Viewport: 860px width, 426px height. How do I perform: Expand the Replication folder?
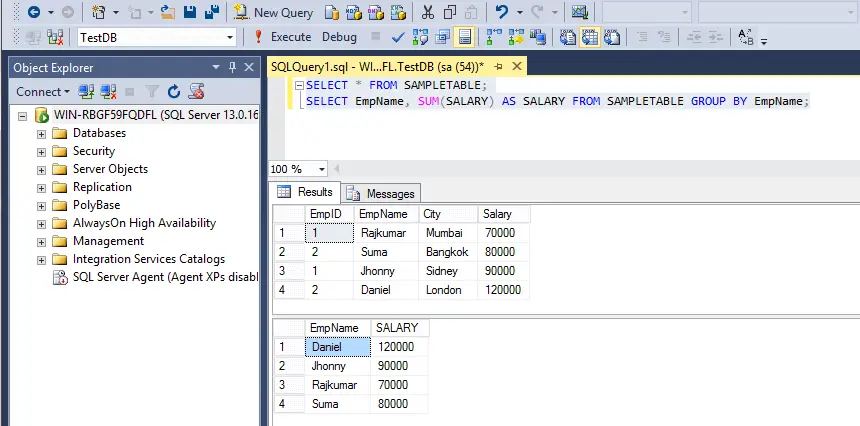pyautogui.click(x=41, y=188)
